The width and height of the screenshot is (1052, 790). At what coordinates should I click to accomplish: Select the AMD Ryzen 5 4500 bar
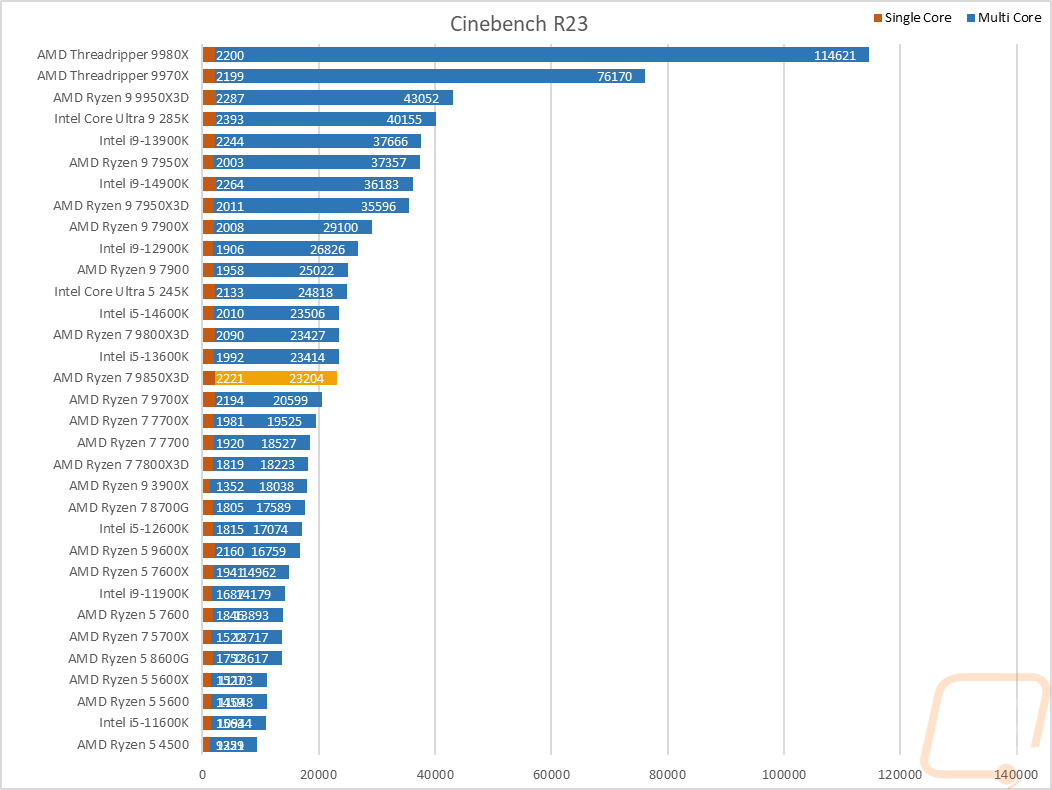230,744
